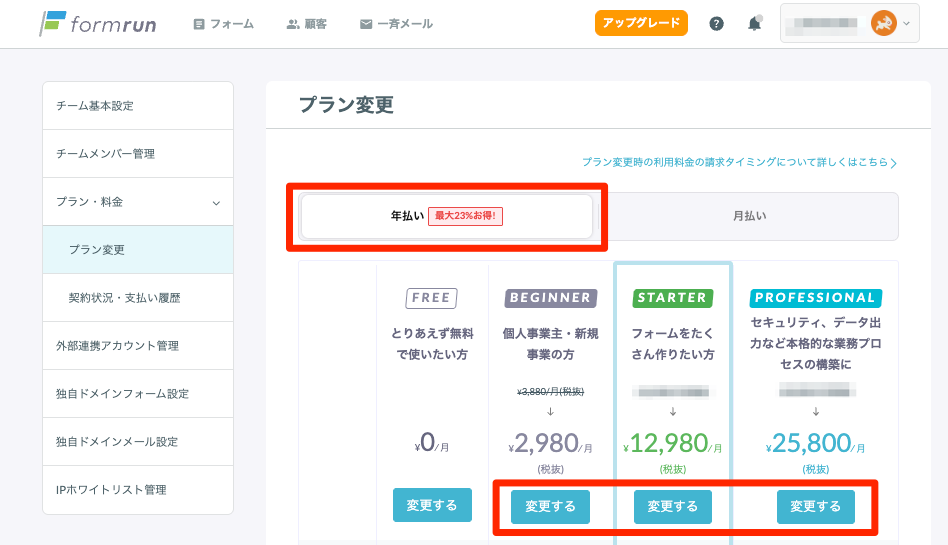Switch billing to 月払い
948x545 pixels.
click(x=749, y=216)
